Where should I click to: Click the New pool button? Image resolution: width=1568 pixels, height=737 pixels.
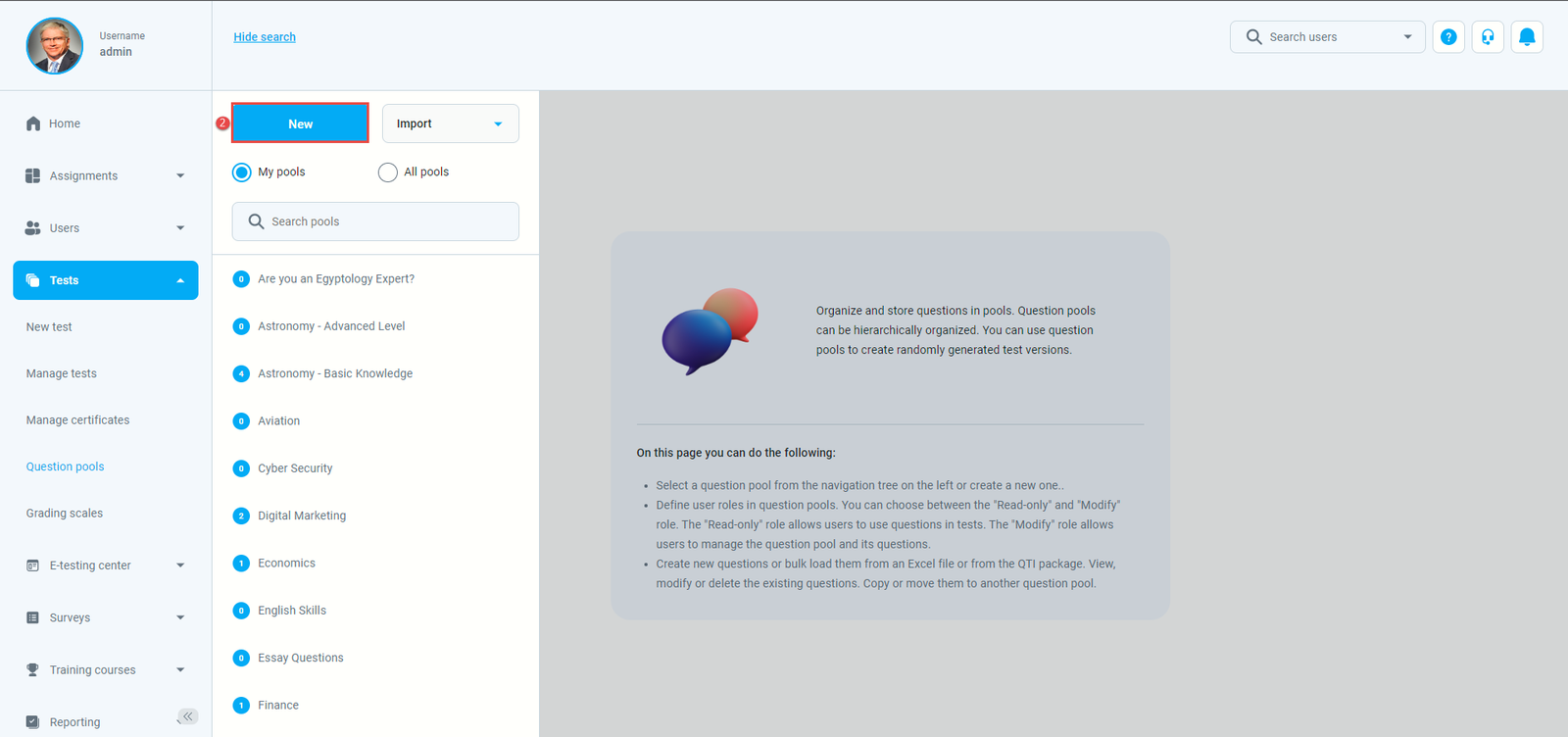coord(300,123)
